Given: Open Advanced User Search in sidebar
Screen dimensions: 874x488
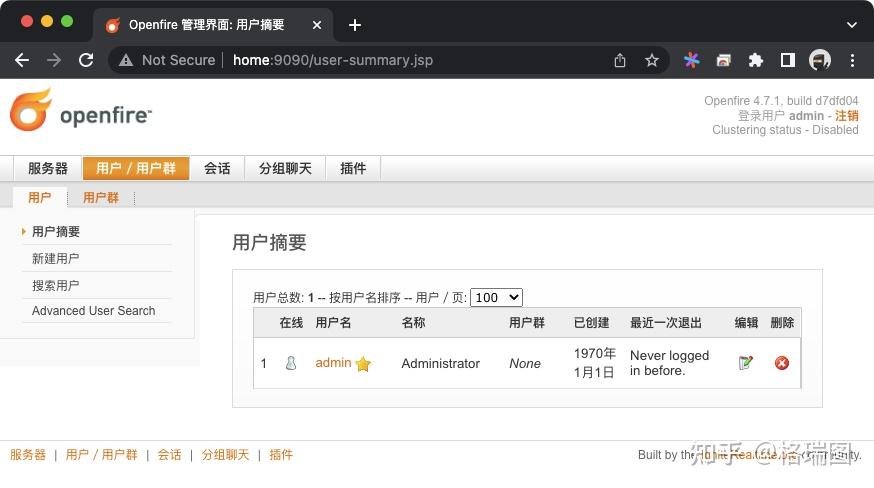Looking at the screenshot, I should click(x=94, y=311).
